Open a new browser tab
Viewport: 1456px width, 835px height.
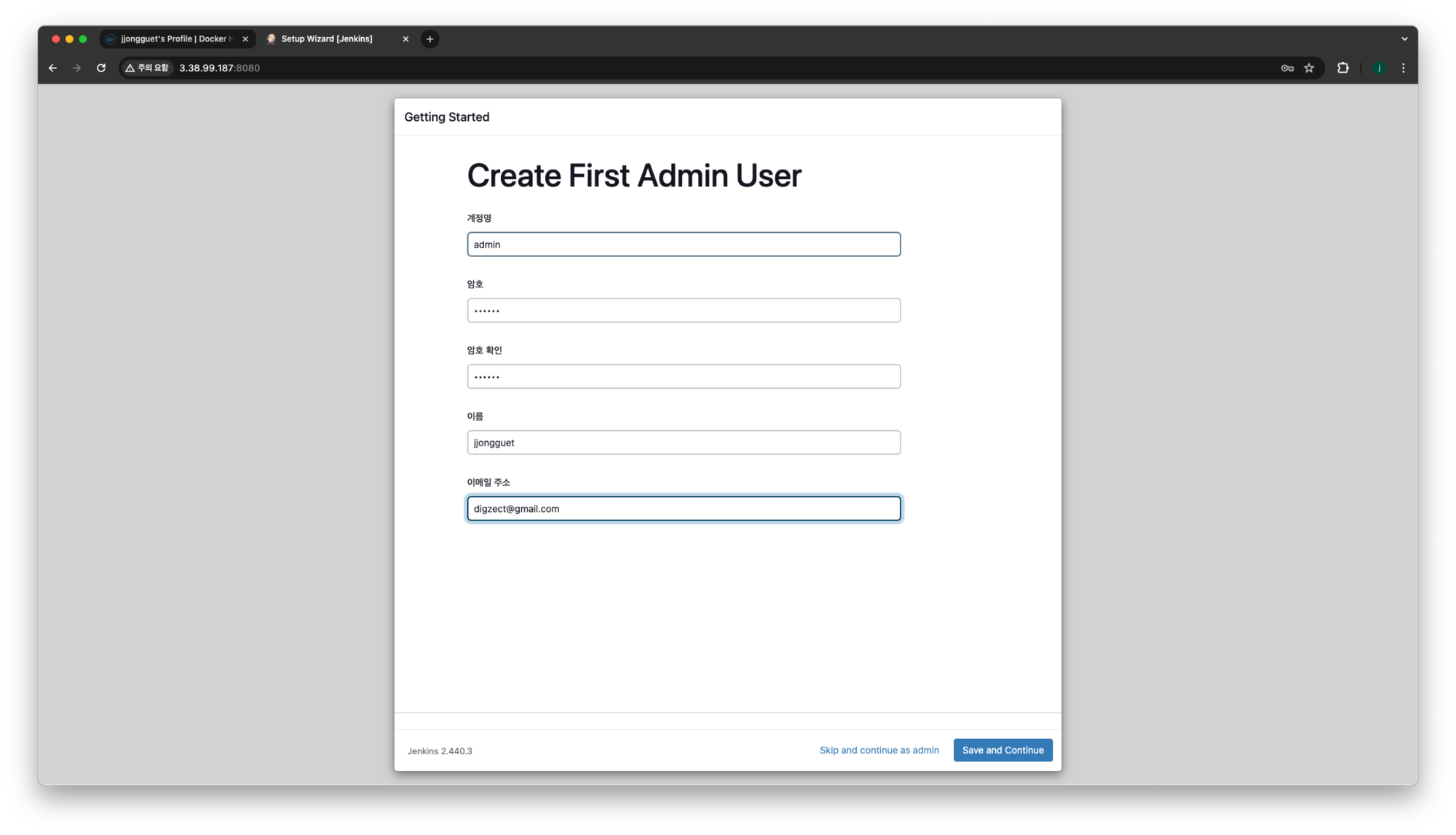coord(430,39)
